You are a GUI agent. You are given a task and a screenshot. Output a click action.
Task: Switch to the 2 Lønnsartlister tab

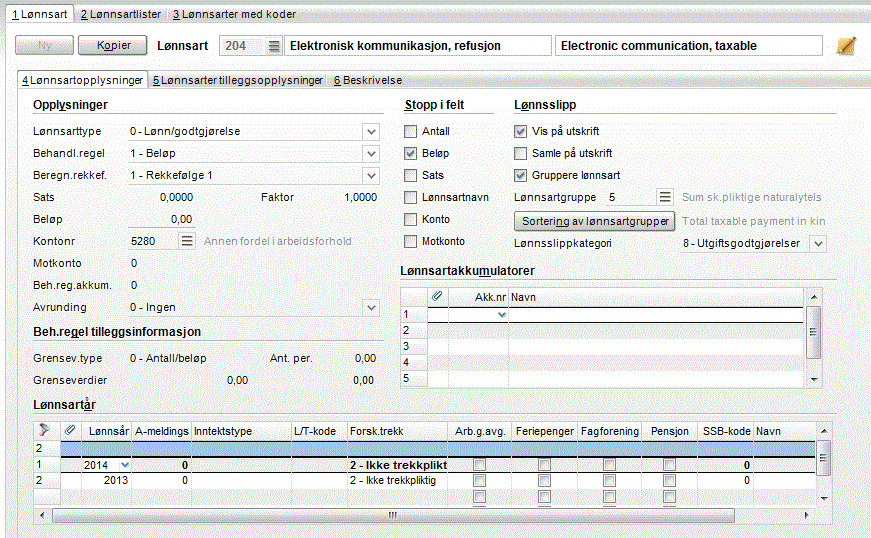121,14
